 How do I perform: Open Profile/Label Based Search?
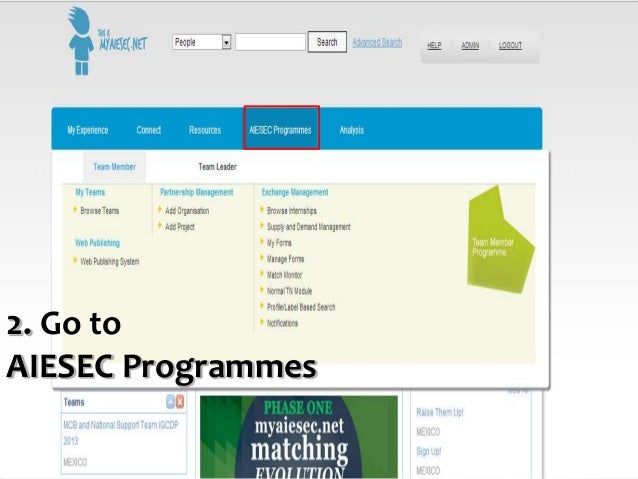(301, 307)
